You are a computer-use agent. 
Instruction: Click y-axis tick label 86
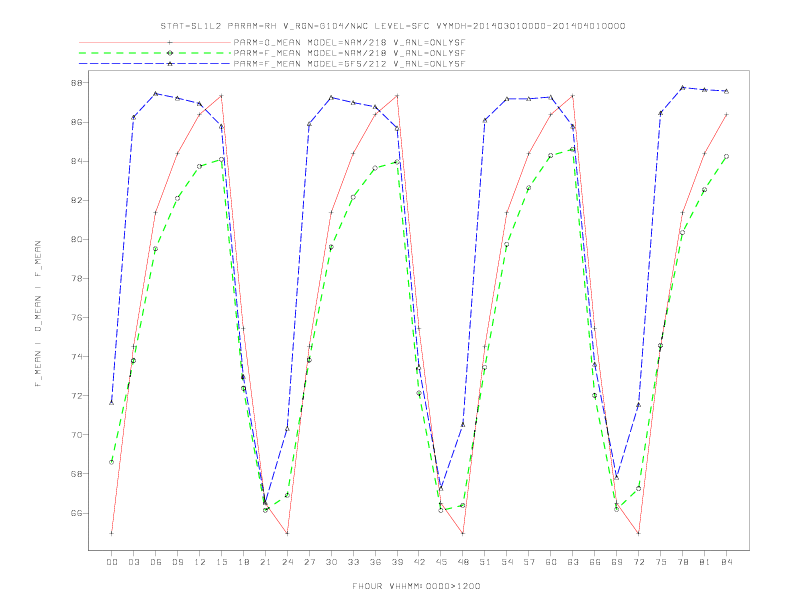(x=76, y=122)
